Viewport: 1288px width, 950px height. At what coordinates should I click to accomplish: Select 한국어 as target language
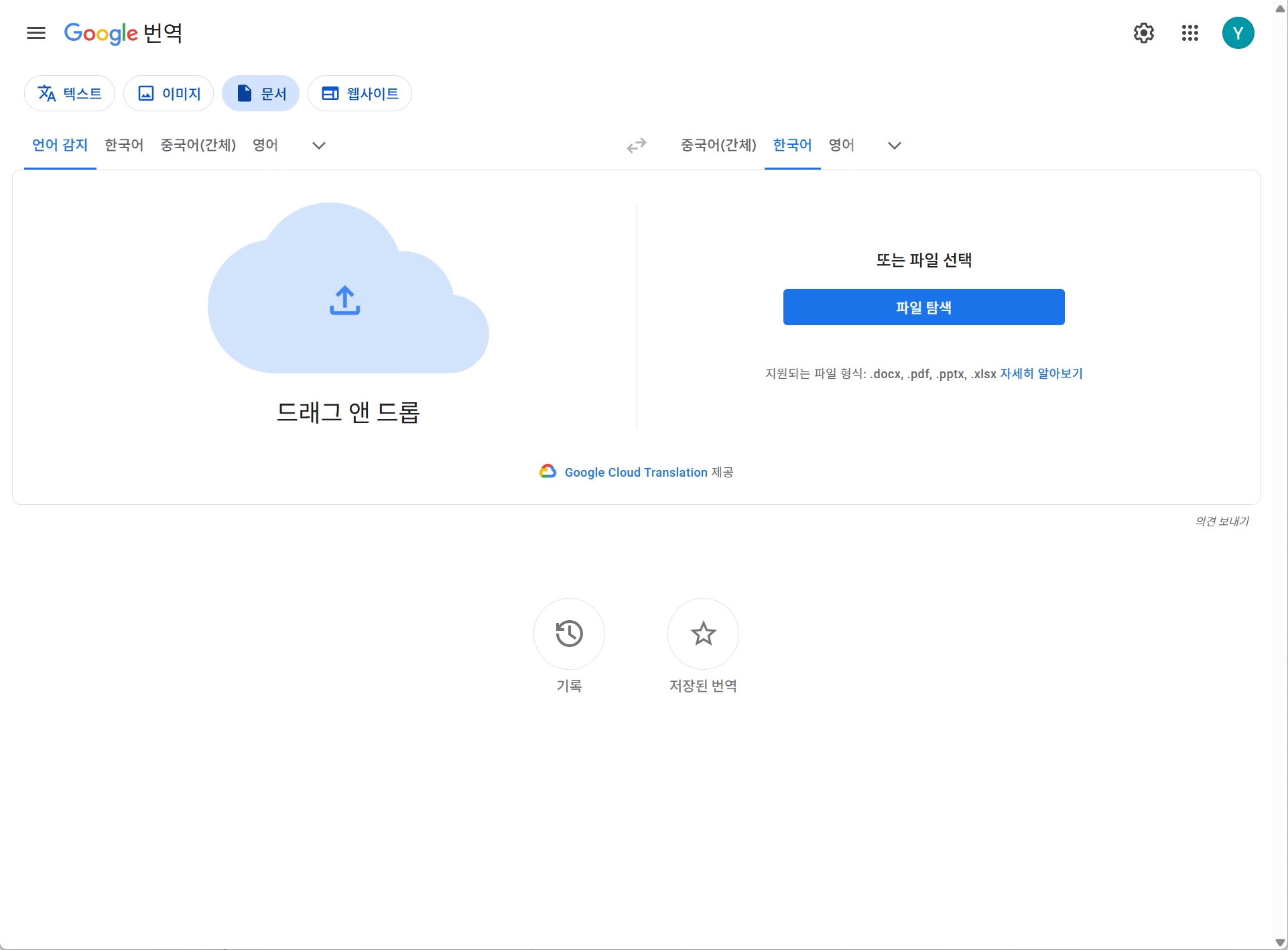click(x=793, y=145)
